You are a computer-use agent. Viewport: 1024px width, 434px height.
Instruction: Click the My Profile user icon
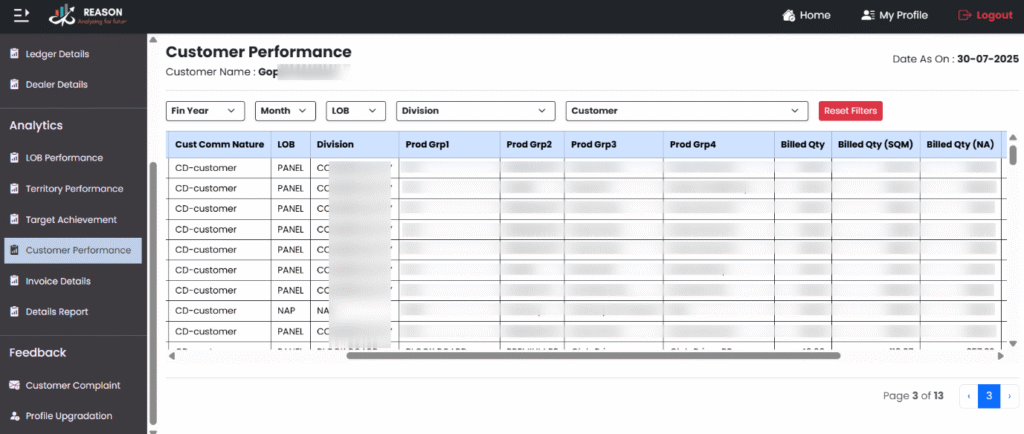[867, 15]
